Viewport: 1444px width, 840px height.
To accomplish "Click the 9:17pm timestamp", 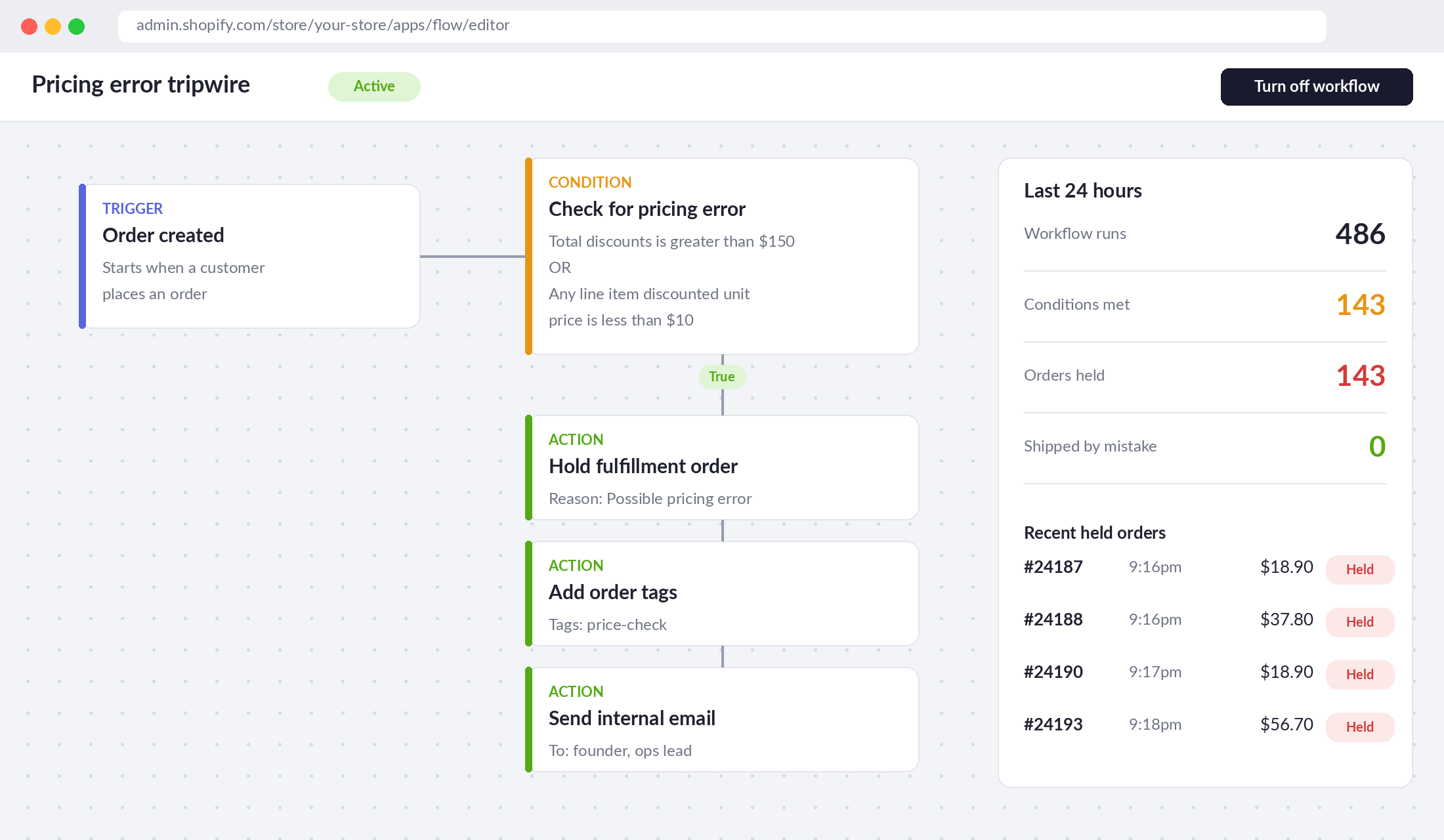I will 1155,672.
